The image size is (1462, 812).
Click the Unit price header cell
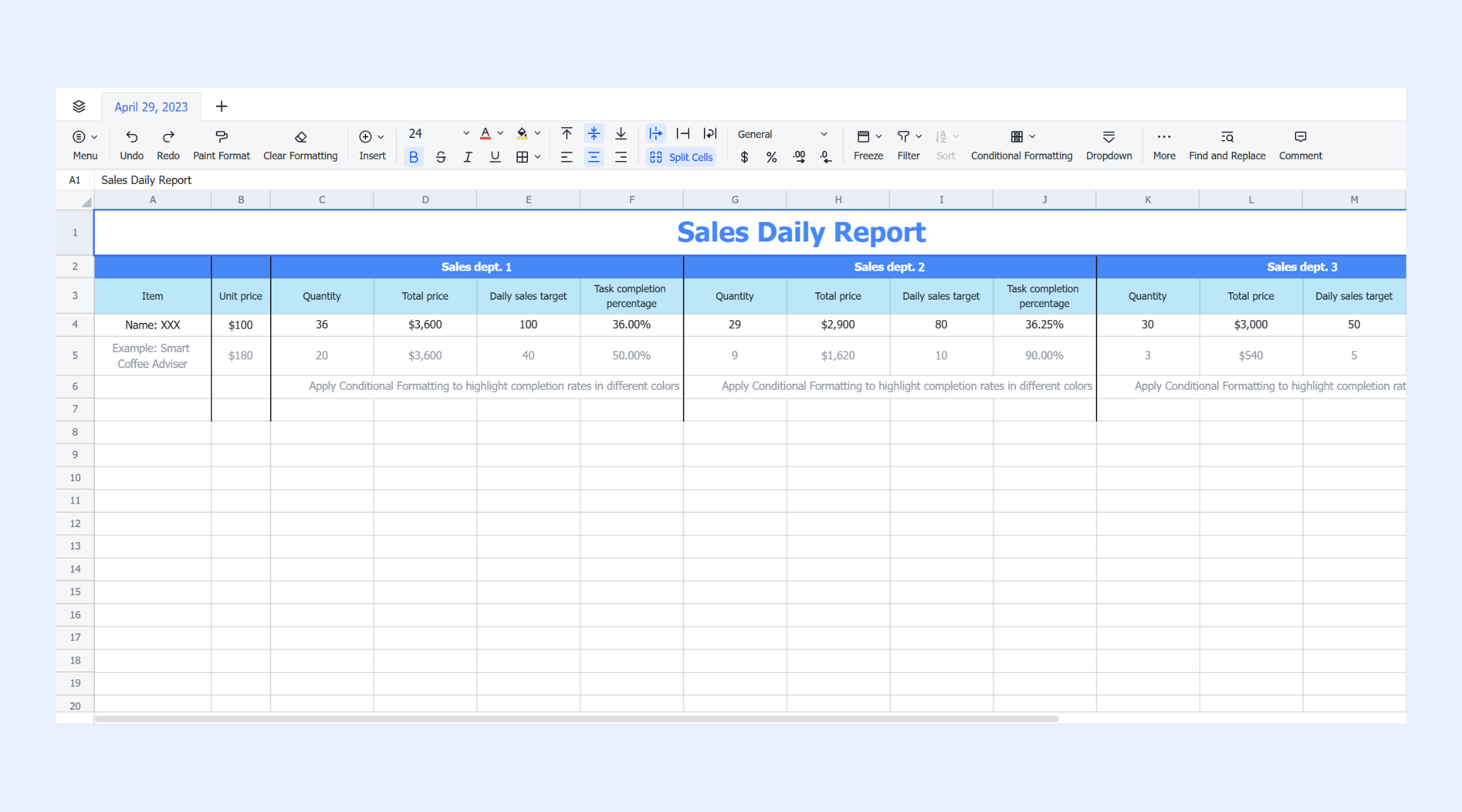[x=241, y=296]
